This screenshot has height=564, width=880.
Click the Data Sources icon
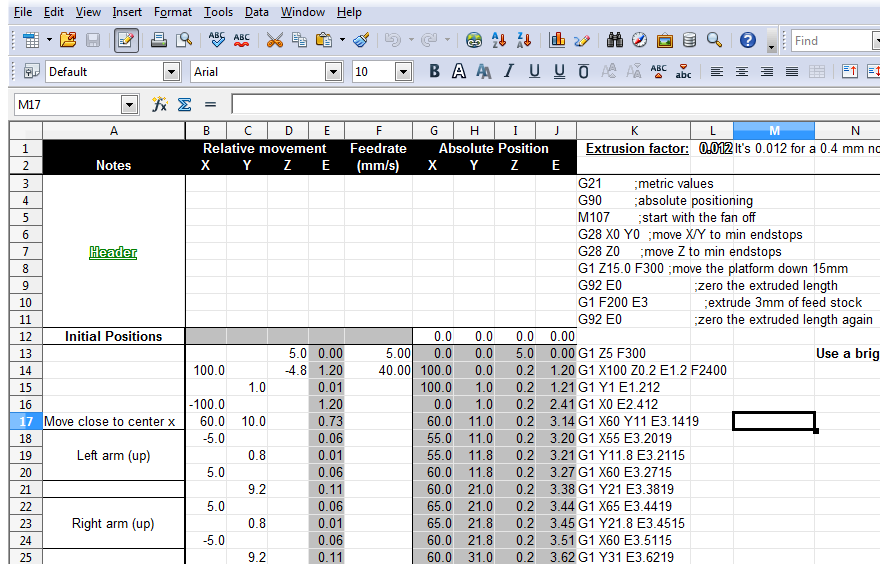click(689, 40)
